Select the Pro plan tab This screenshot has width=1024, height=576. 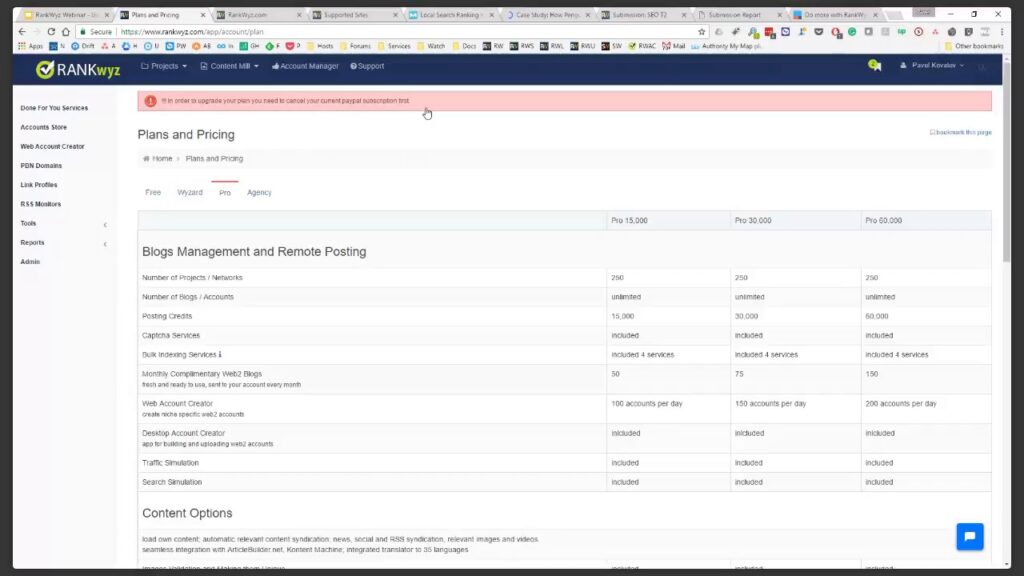coord(225,193)
